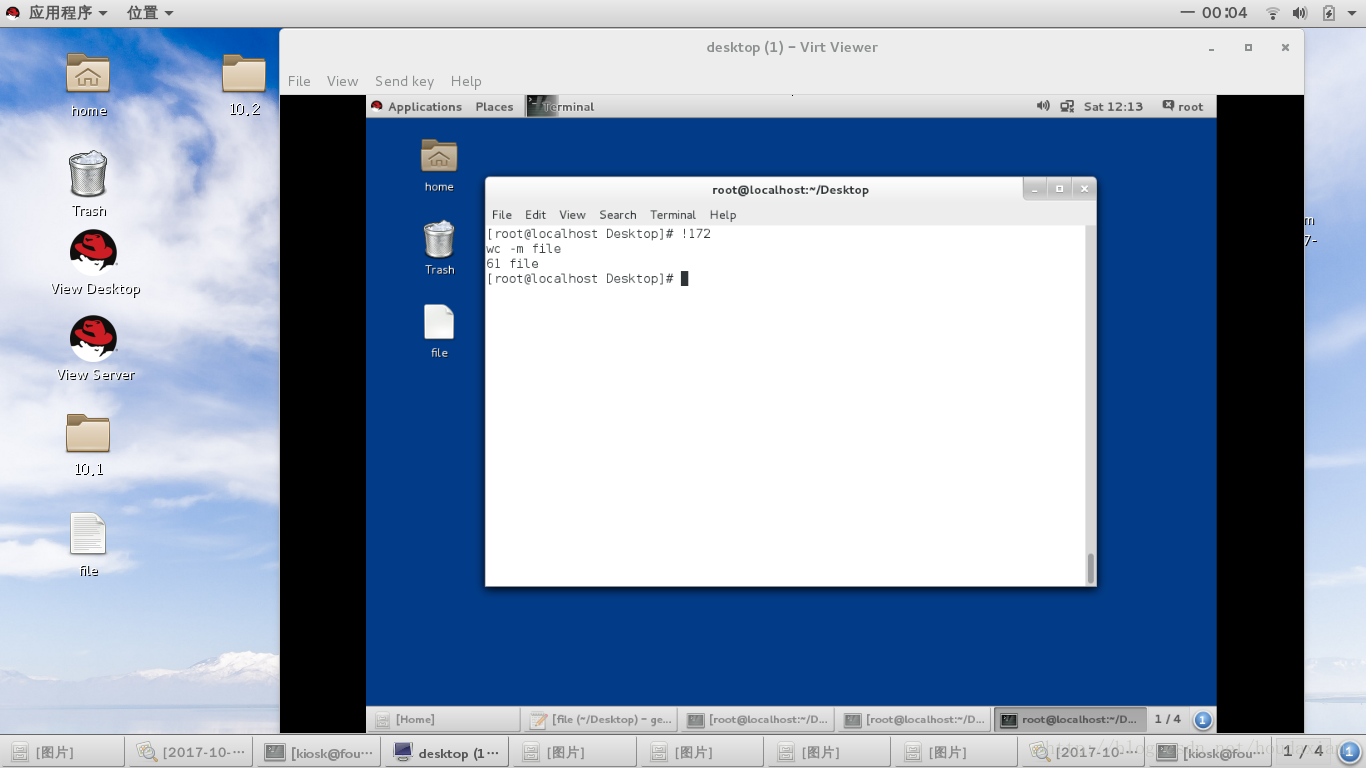The width and height of the screenshot is (1366, 768).
Task: Click the host Wi-Fi status icon
Action: click(1272, 13)
